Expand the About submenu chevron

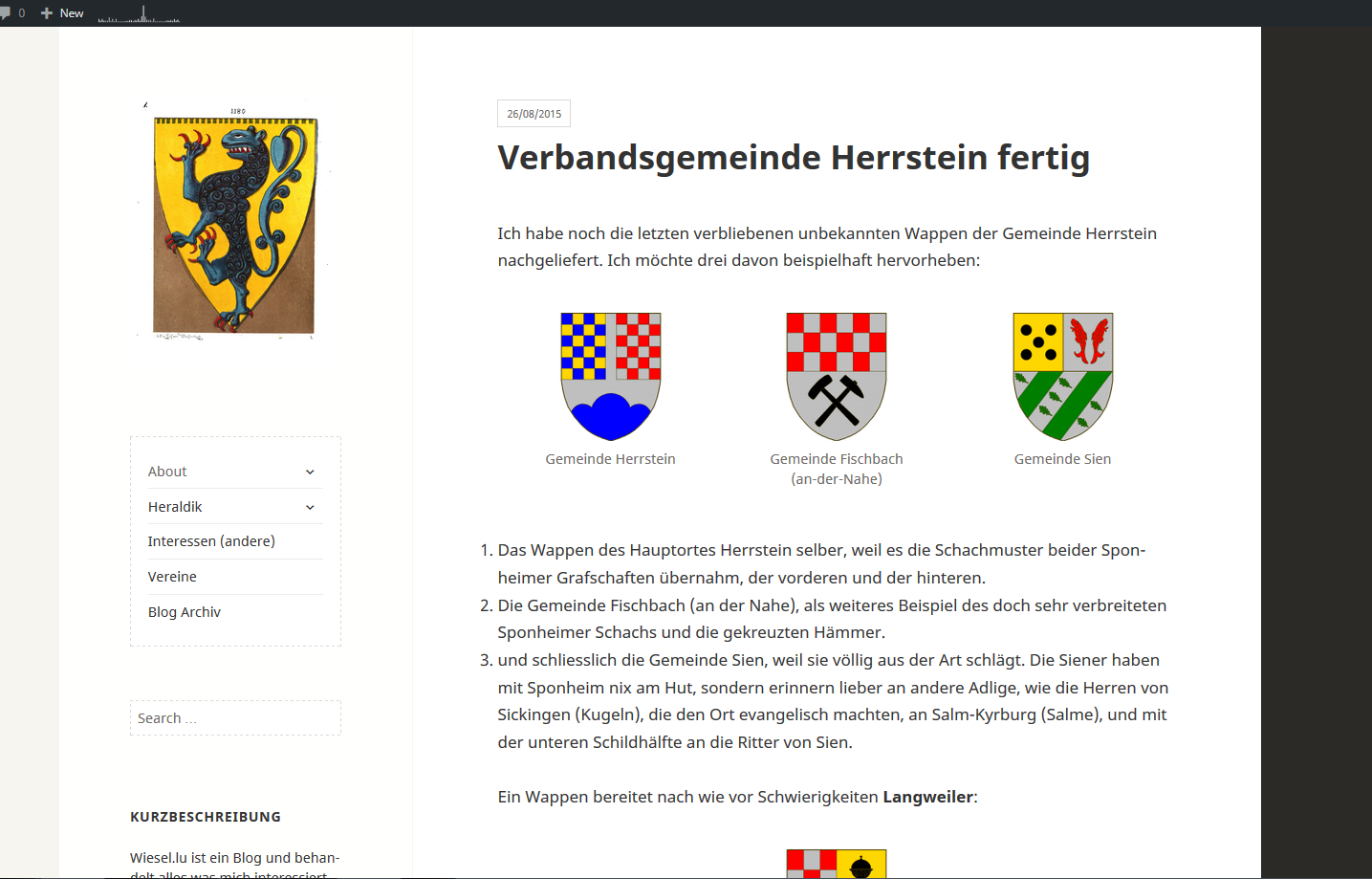[x=310, y=472]
